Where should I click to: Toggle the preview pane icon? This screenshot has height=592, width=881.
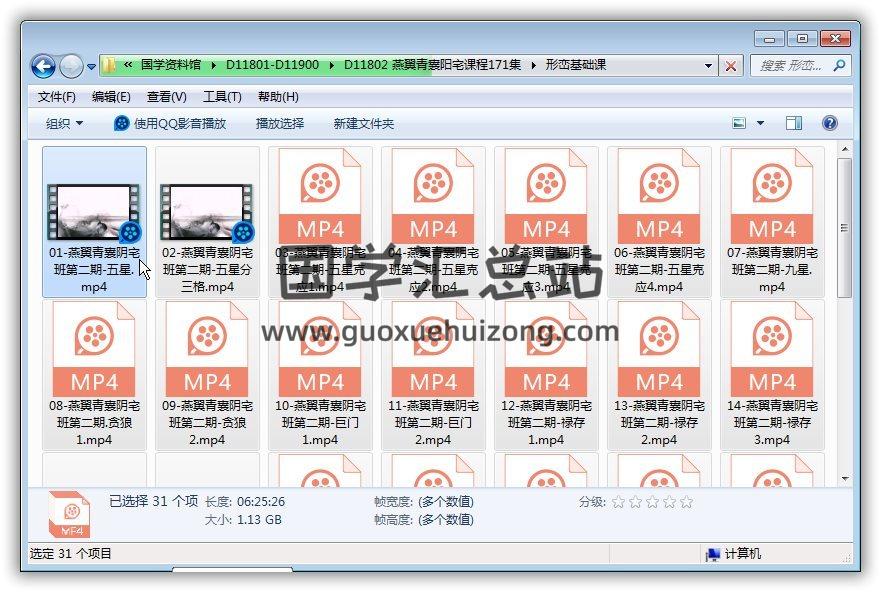pyautogui.click(x=794, y=123)
